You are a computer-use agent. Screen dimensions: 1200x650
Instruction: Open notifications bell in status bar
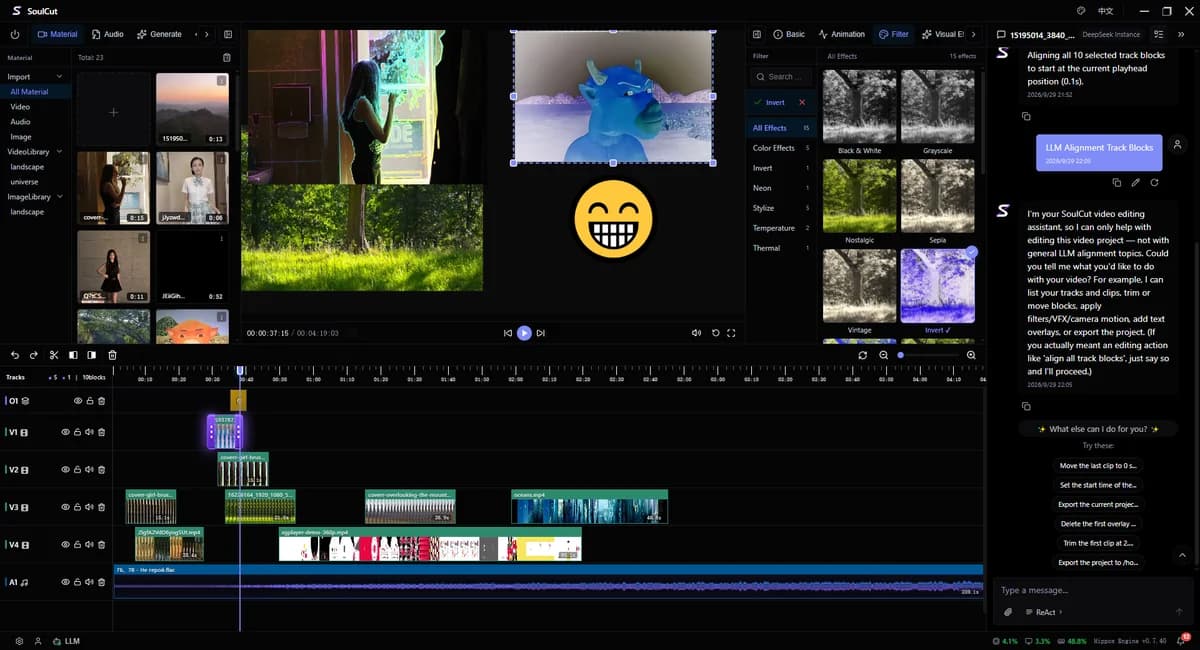1183,640
